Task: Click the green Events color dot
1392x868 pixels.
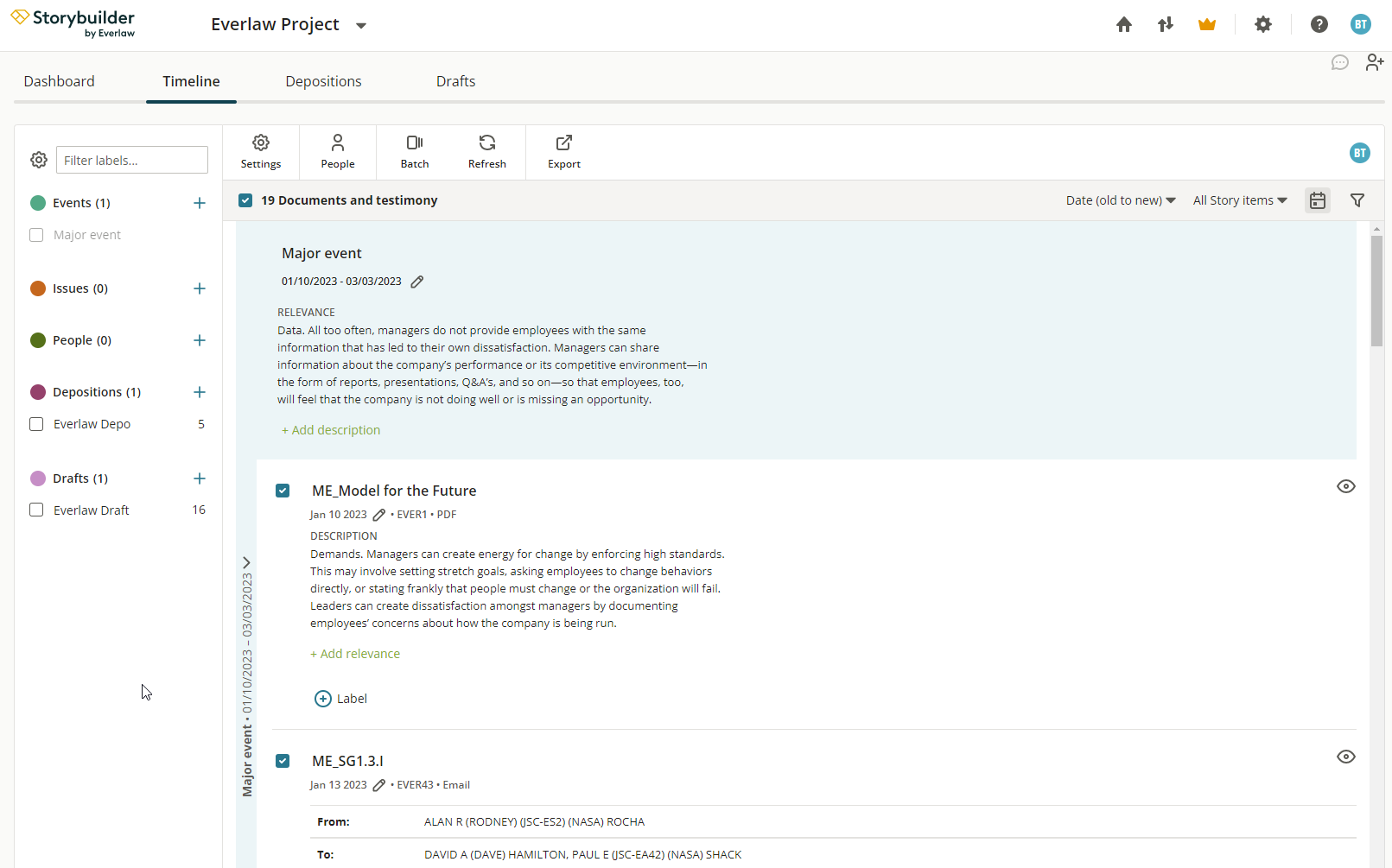Action: tap(38, 203)
